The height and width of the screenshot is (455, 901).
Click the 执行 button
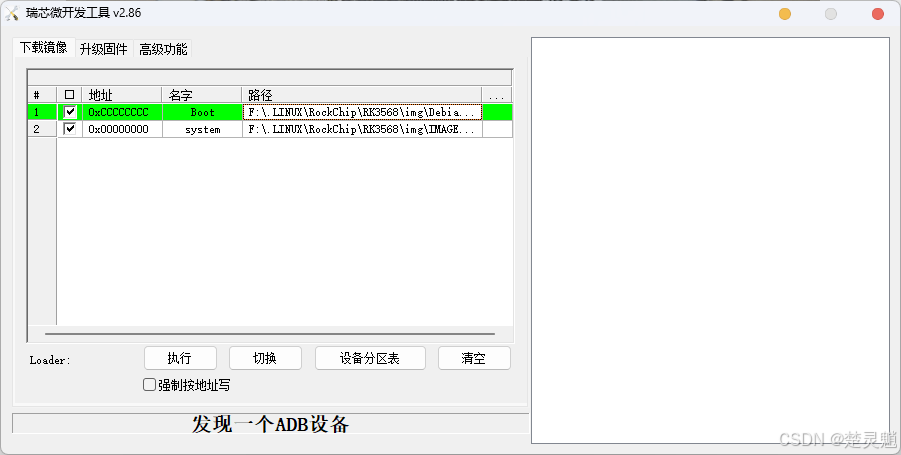180,358
